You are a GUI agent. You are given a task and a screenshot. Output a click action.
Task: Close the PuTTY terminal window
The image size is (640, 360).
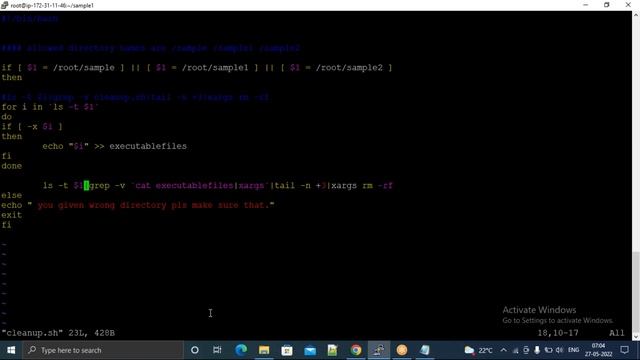(x=628, y=5)
